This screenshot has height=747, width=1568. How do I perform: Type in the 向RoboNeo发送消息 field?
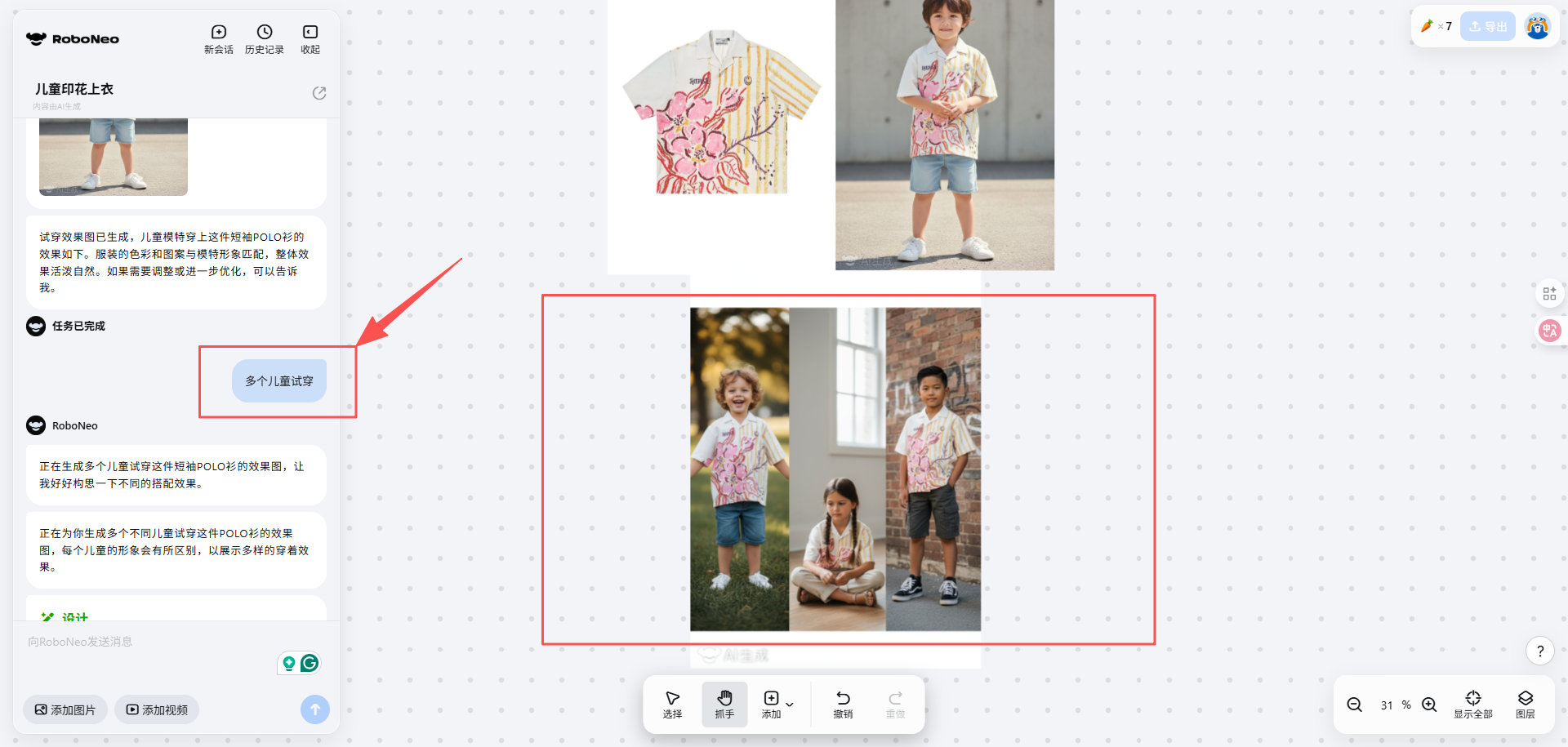(x=147, y=642)
